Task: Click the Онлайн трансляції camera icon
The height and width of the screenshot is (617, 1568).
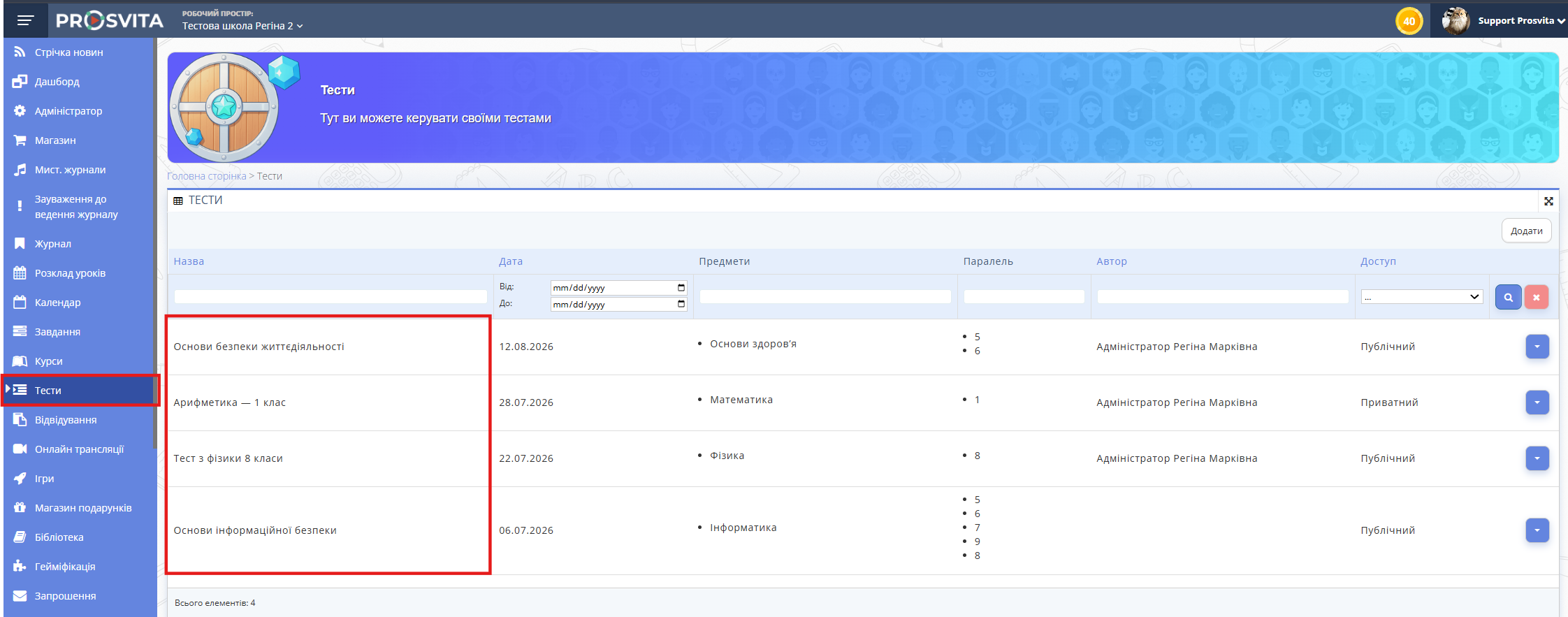Action: (20, 449)
